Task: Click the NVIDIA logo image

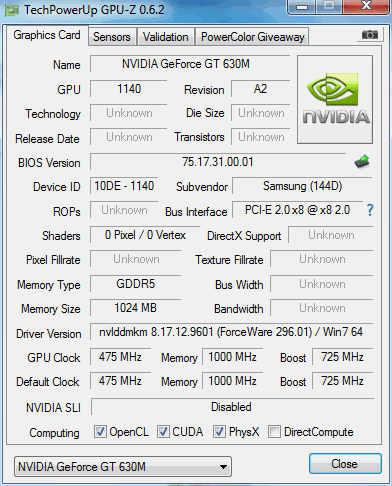Action: (x=335, y=100)
